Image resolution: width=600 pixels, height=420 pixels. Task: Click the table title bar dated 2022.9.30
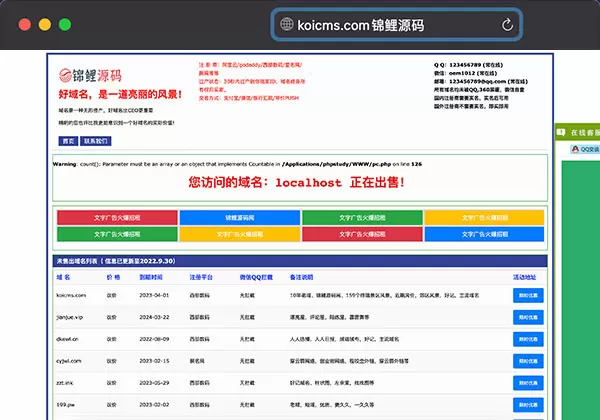(x=300, y=261)
